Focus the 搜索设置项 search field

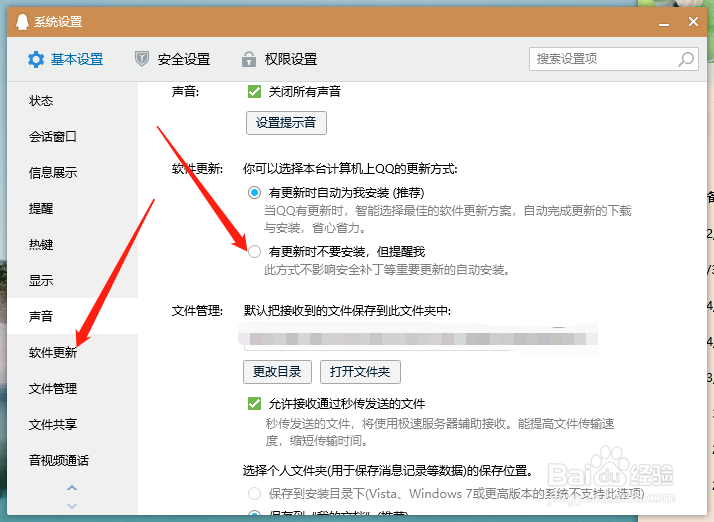tap(614, 59)
